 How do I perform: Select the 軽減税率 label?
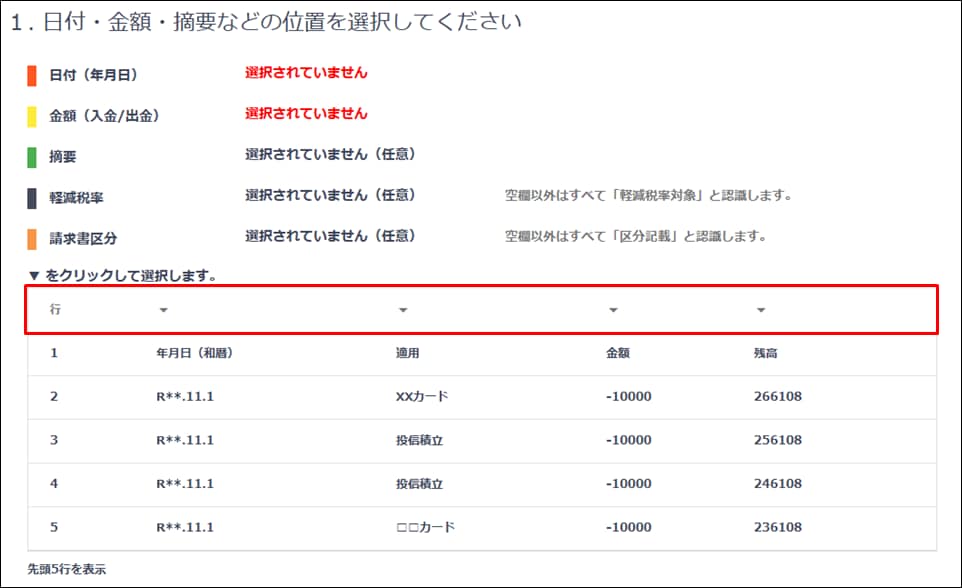[x=76, y=198]
